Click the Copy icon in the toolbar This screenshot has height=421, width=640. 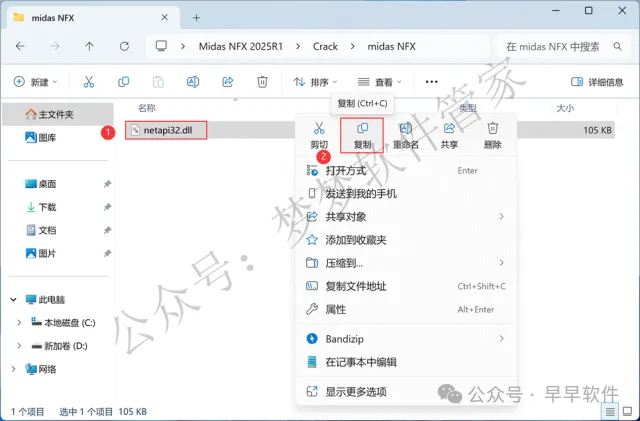pyautogui.click(x=123, y=82)
